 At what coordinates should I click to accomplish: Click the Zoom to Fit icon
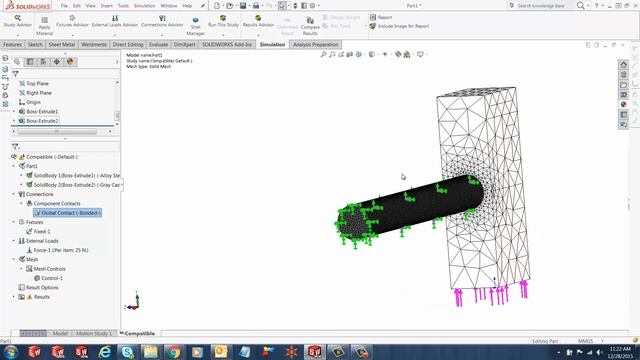(x=323, y=54)
